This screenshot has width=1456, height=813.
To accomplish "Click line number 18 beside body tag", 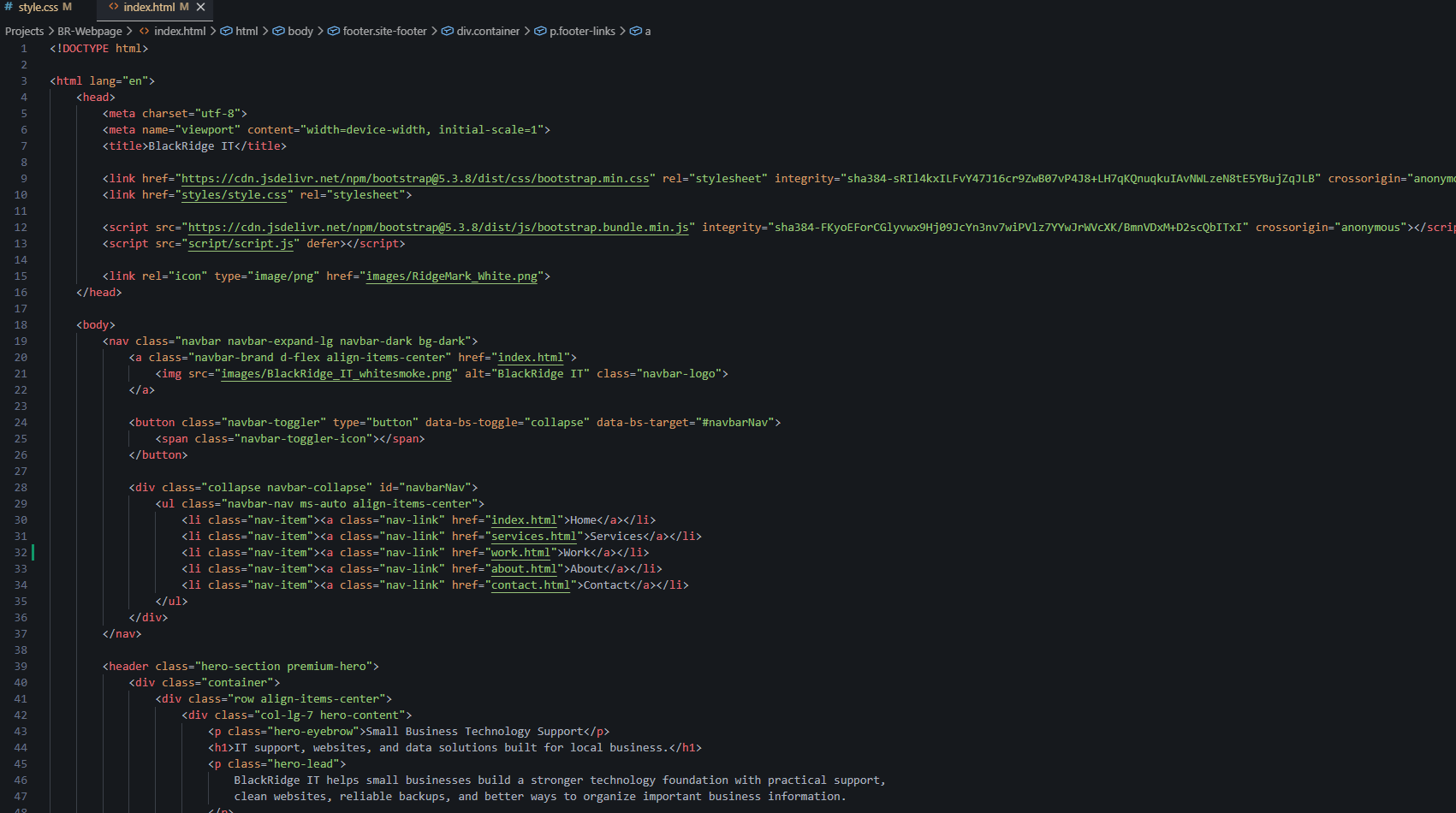I will 21,325.
